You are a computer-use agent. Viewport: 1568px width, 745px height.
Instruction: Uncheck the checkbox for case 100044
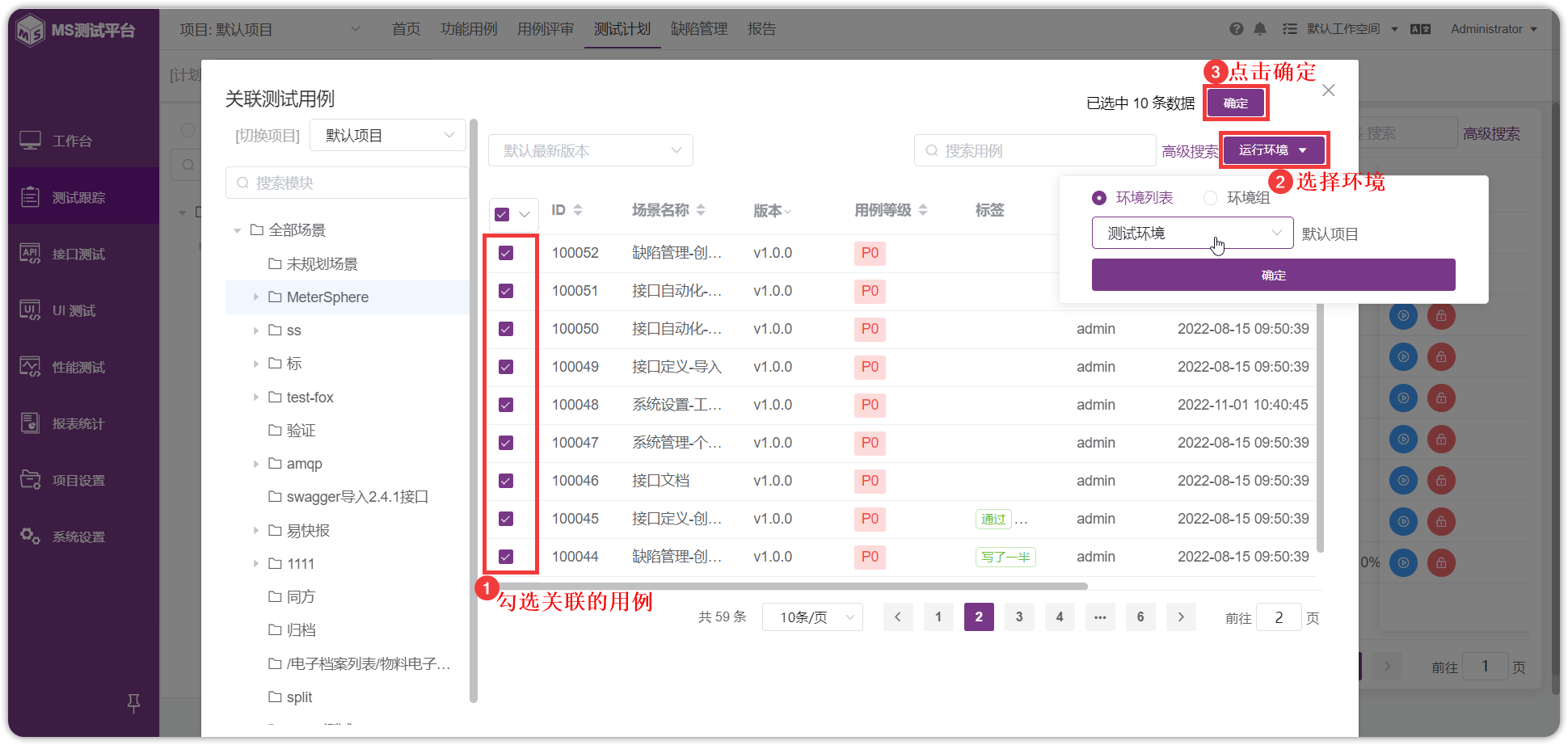tap(506, 557)
